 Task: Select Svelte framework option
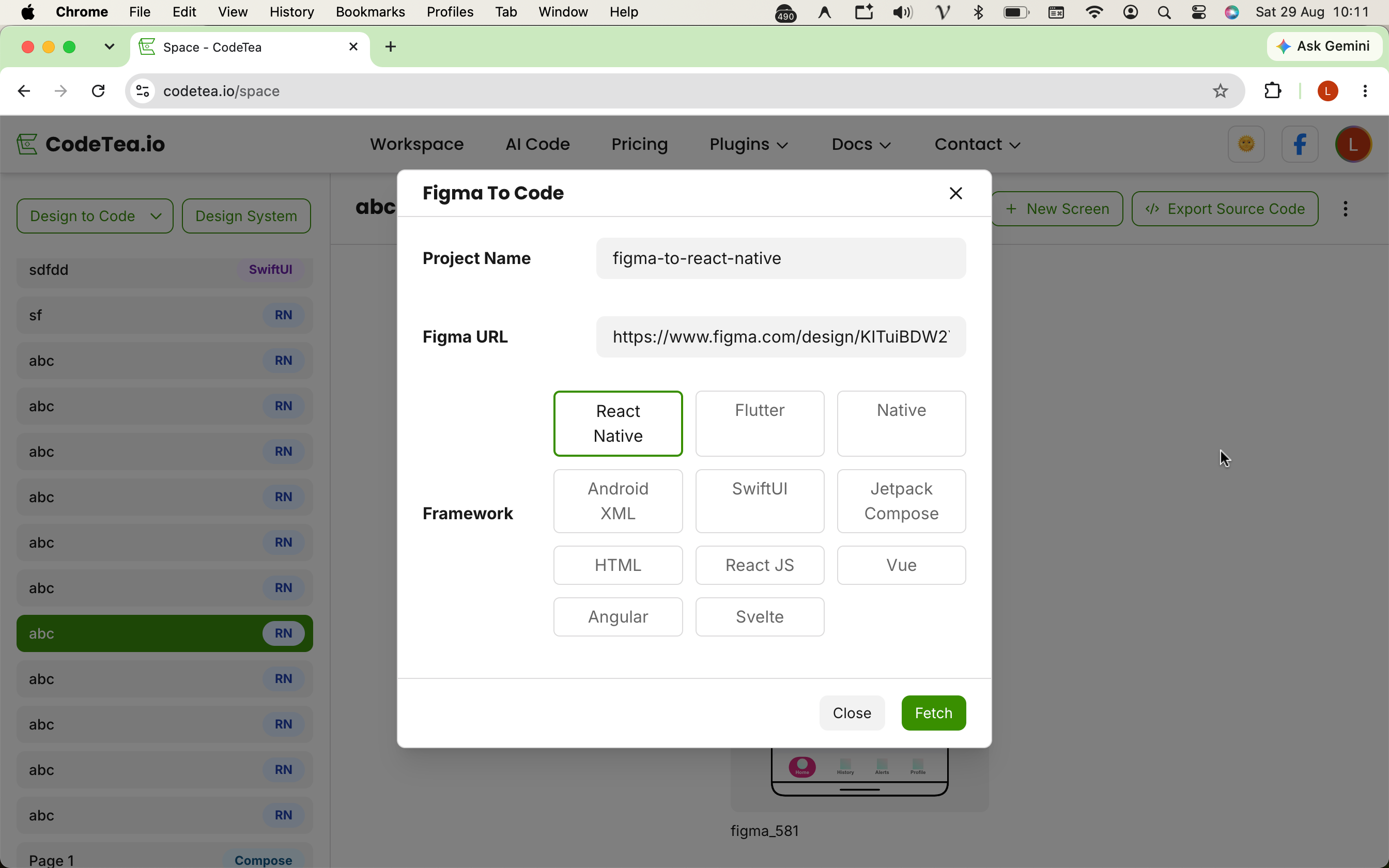point(760,616)
